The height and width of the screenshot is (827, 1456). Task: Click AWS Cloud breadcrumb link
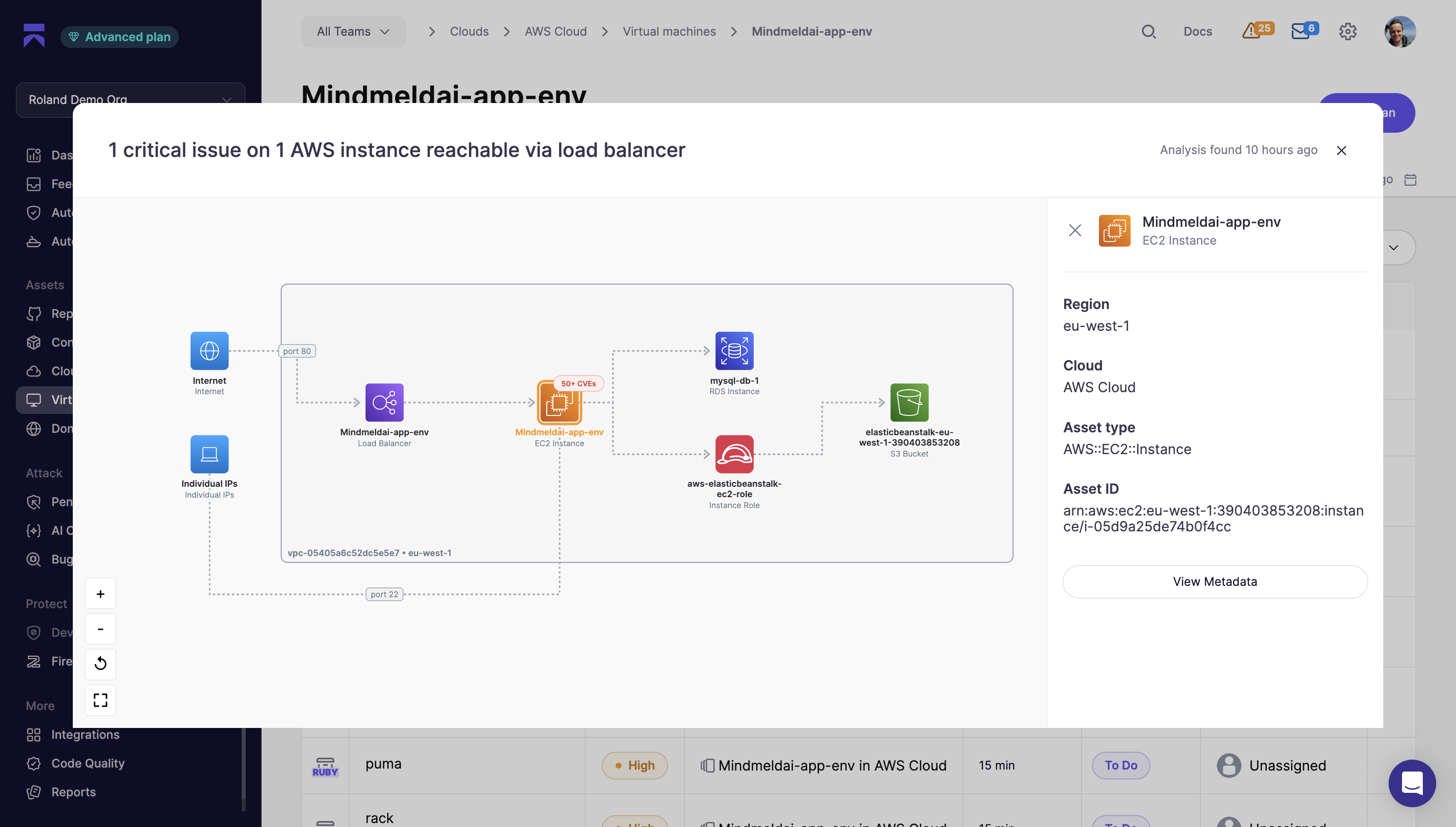click(555, 31)
